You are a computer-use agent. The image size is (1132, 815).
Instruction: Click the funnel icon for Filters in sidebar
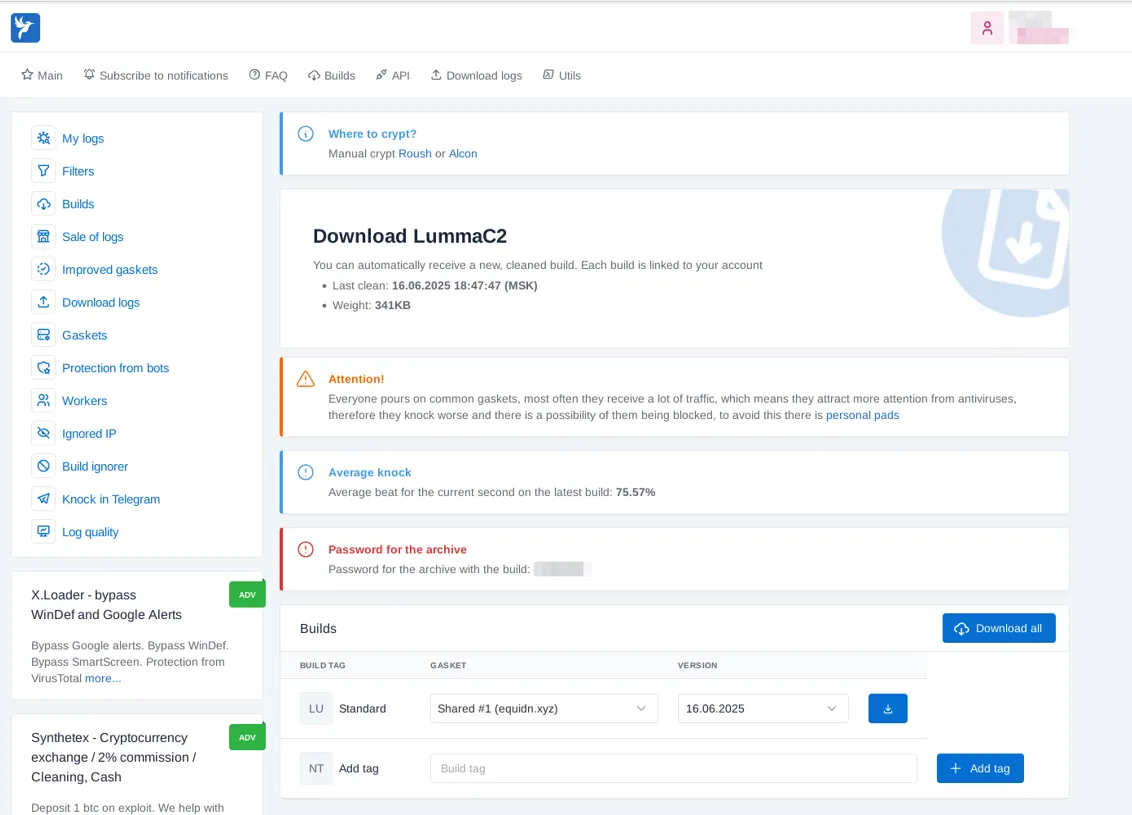43,171
